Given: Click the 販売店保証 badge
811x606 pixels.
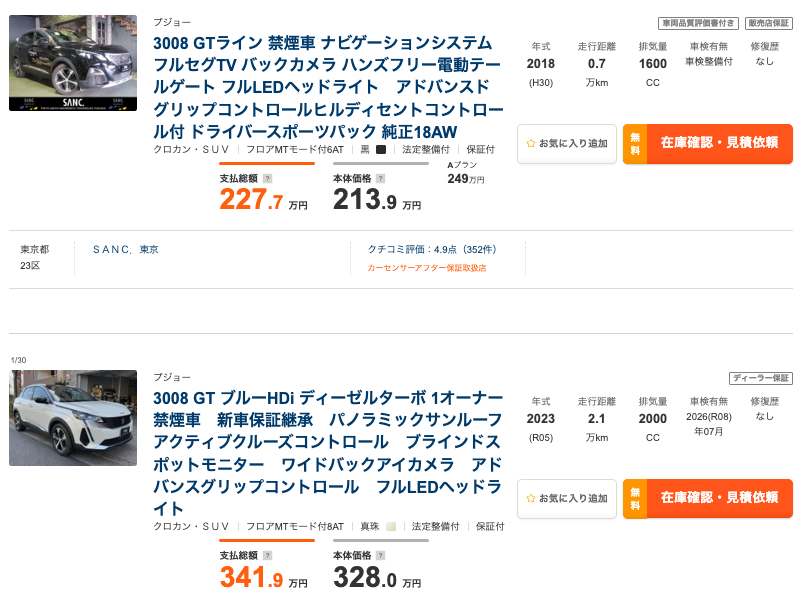Looking at the screenshot, I should (769, 23).
